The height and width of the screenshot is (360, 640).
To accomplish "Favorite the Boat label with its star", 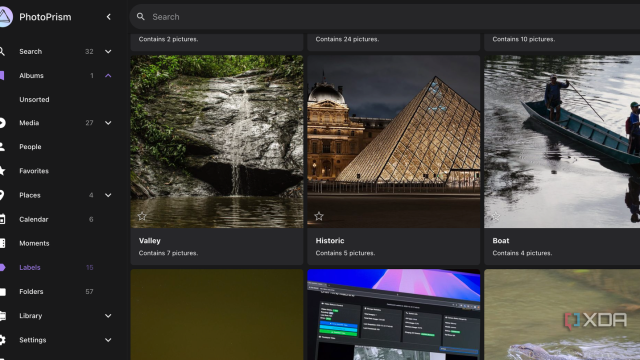I will [x=496, y=216].
